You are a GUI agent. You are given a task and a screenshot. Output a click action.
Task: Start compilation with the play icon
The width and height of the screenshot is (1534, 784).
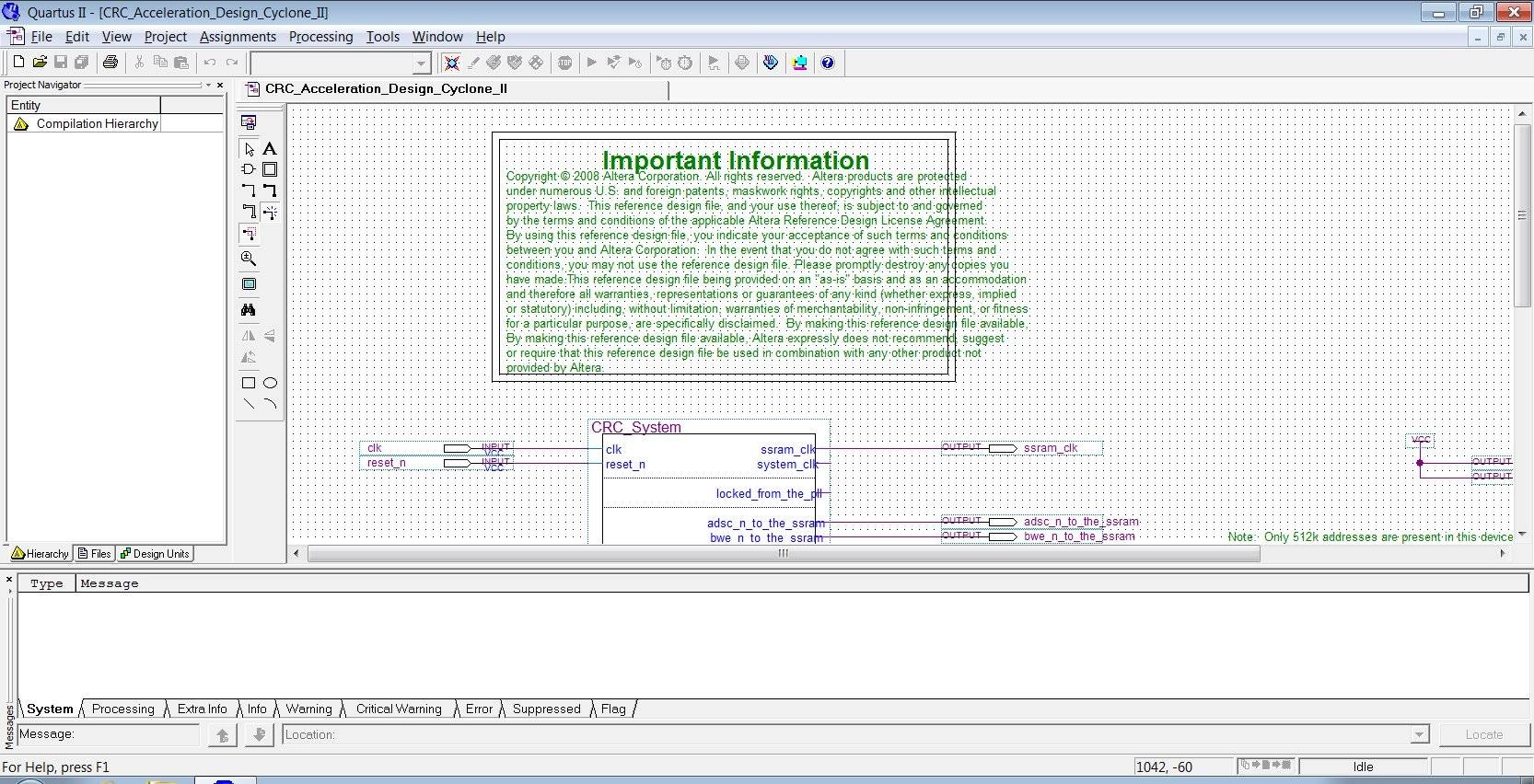[x=592, y=63]
